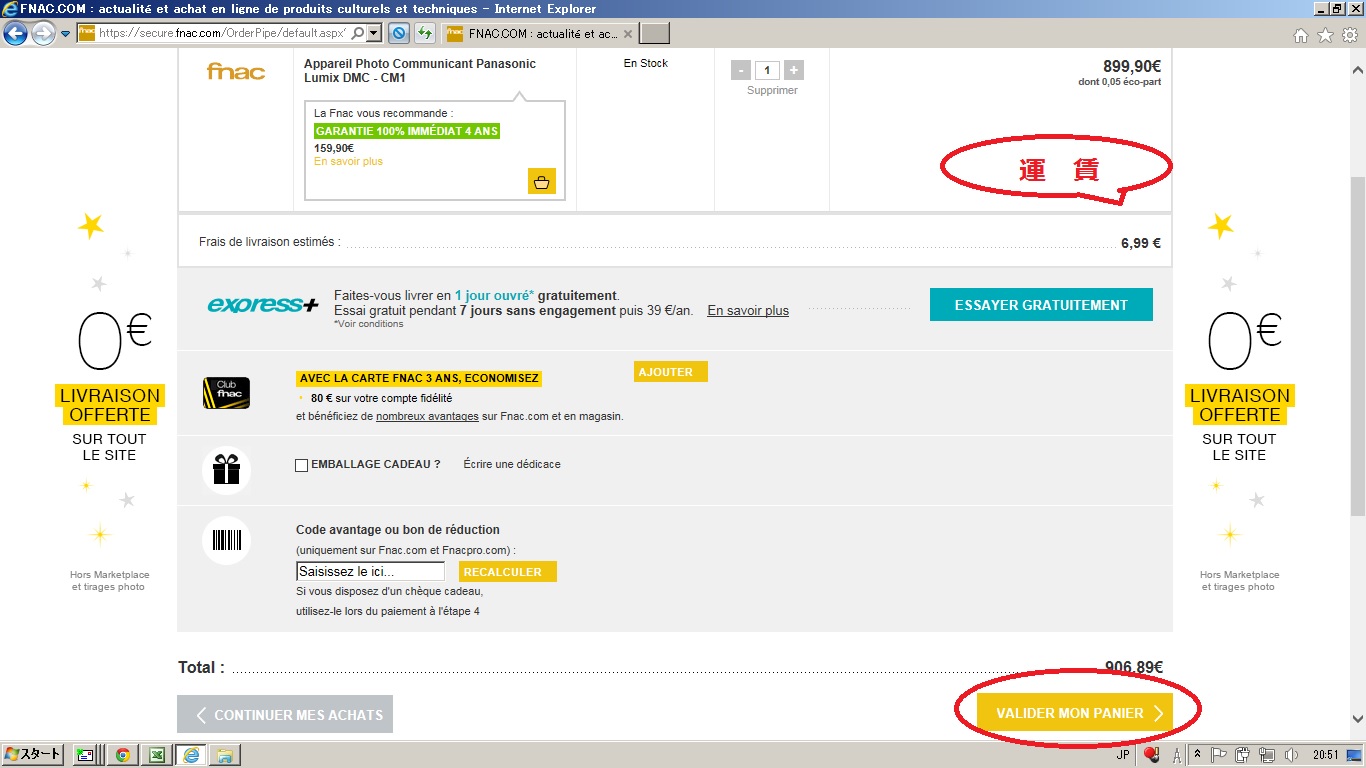Click the page scrollbar up arrow
Viewport: 1366px width, 768px height.
pyautogui.click(x=1357, y=71)
